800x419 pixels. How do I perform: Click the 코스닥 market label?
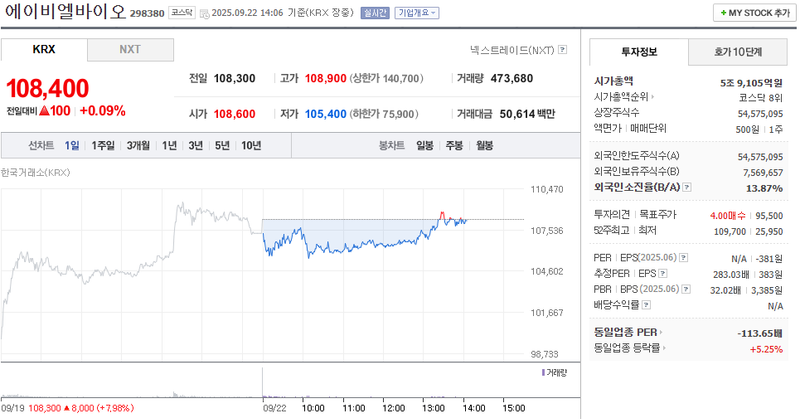pyautogui.click(x=182, y=13)
